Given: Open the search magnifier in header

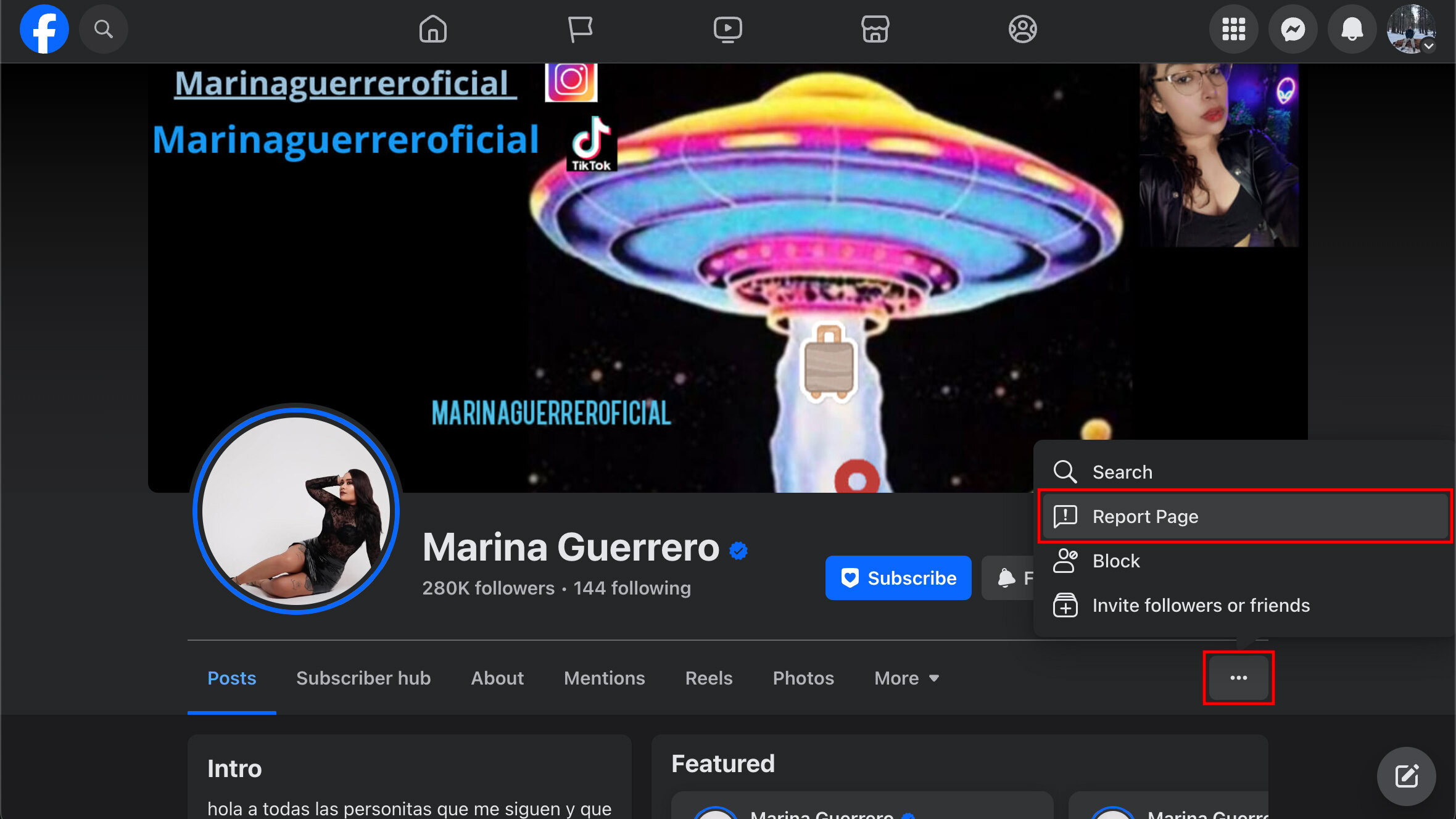Looking at the screenshot, I should coord(103,29).
